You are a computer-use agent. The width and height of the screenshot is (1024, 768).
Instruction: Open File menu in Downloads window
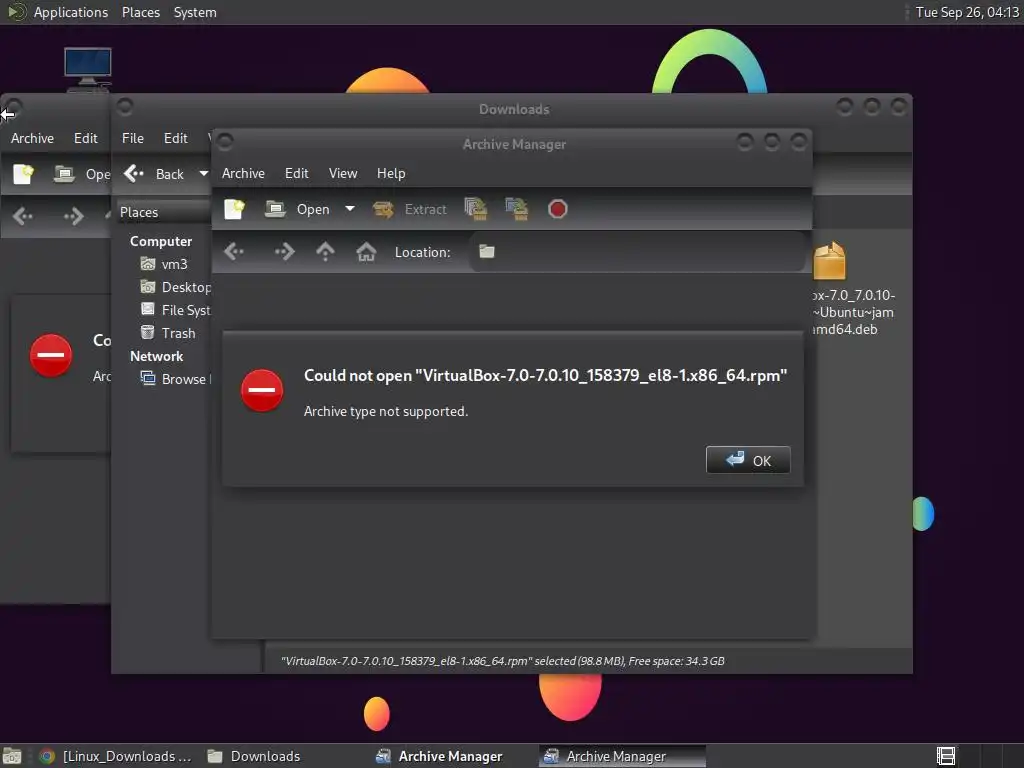tap(133, 138)
